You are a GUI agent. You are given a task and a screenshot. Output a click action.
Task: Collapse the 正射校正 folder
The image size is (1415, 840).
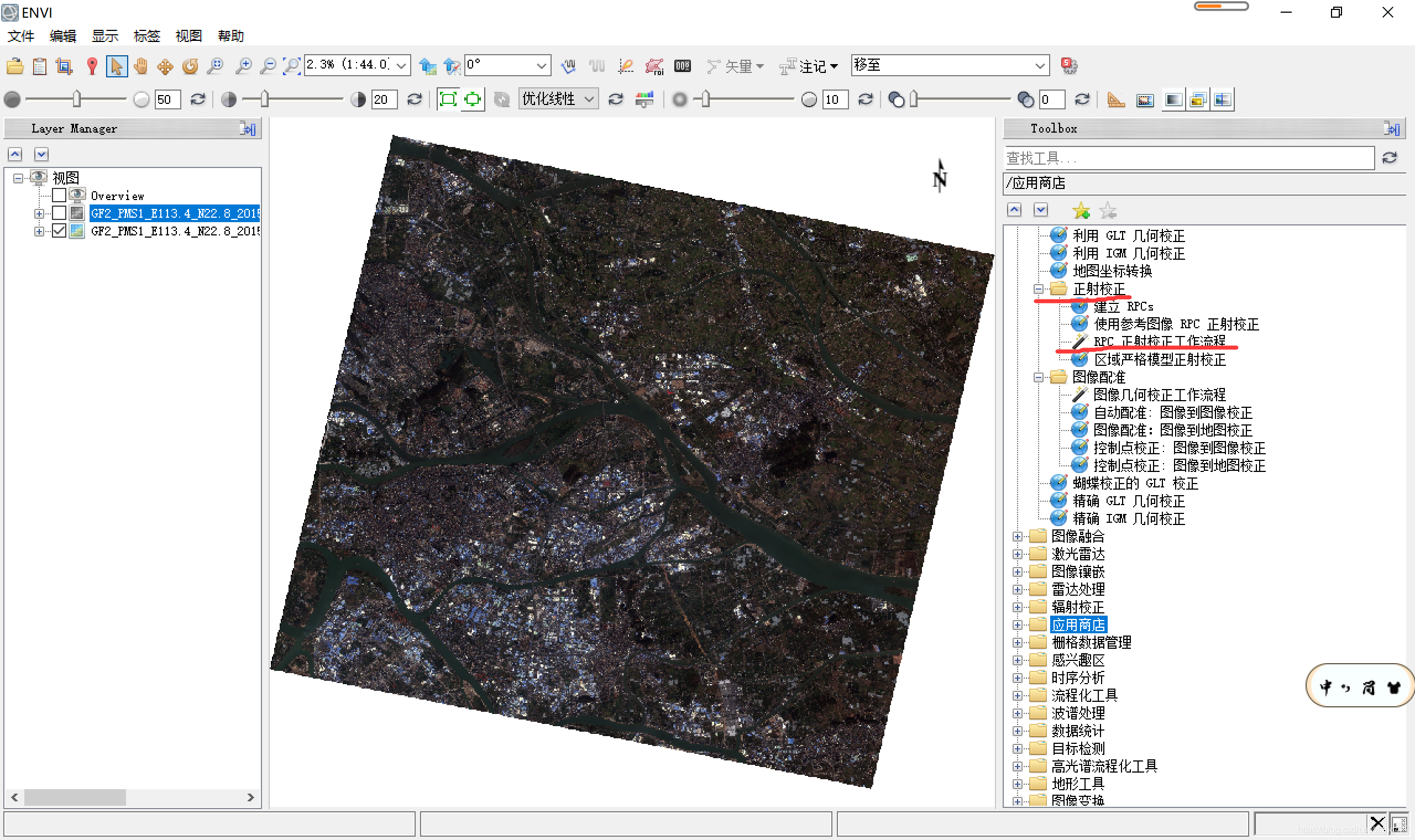1038,289
